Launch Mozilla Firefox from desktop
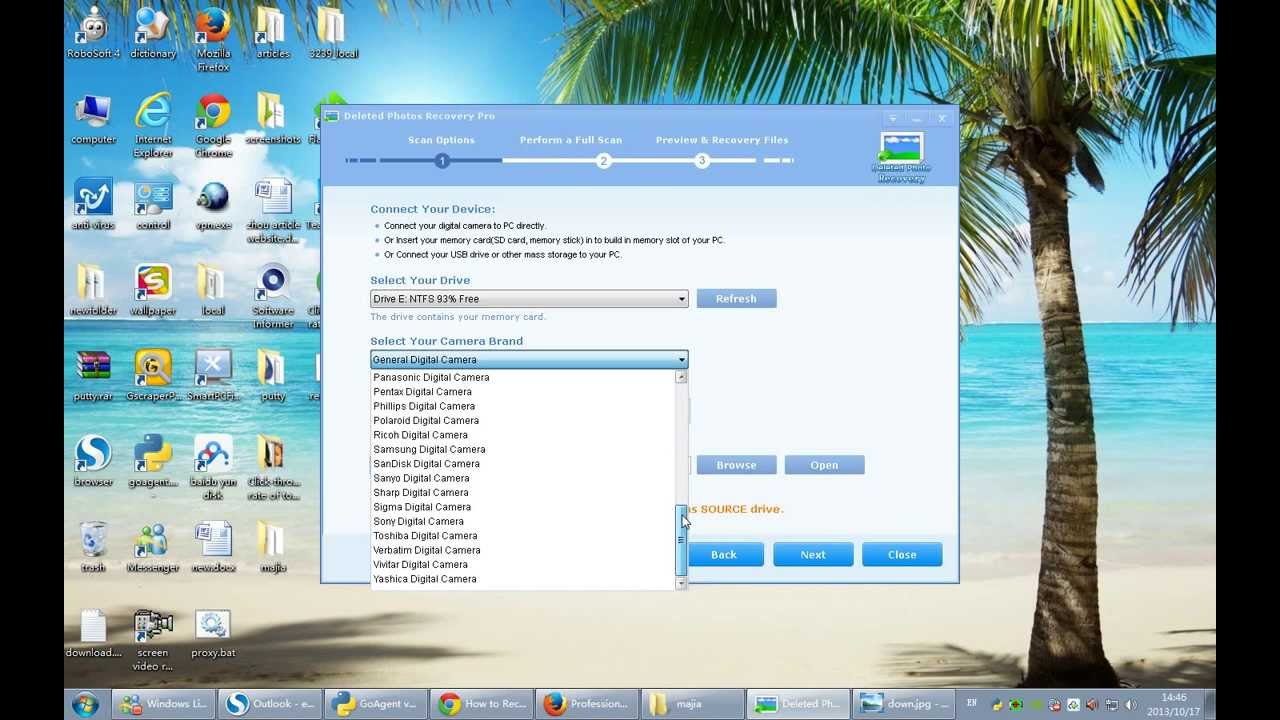Image resolution: width=1280 pixels, height=720 pixels. pos(213,38)
